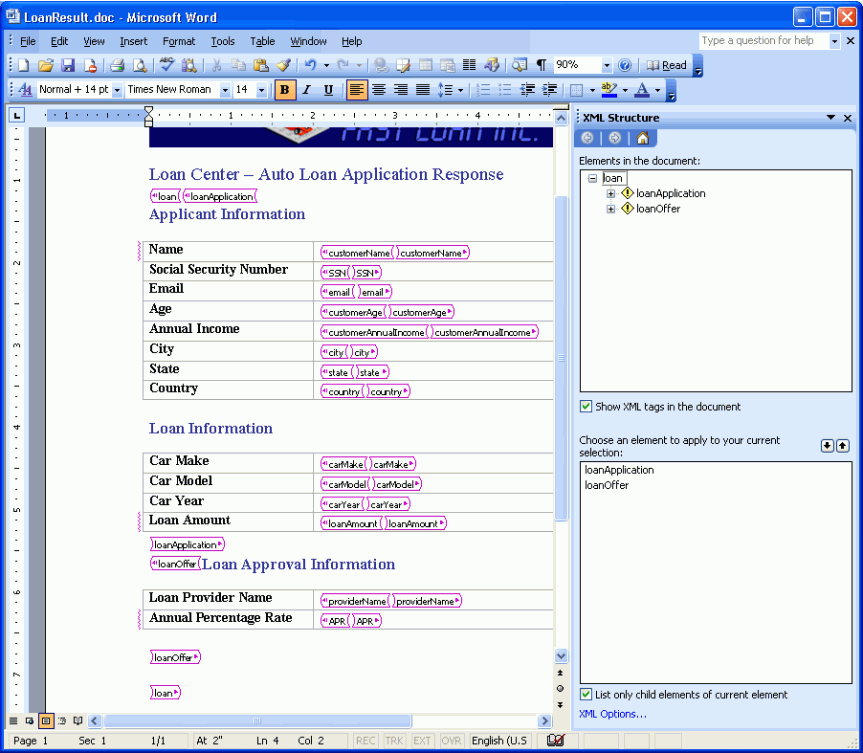This screenshot has height=753, width=863.
Task: Close the XML Structure task pane
Action: [848, 118]
